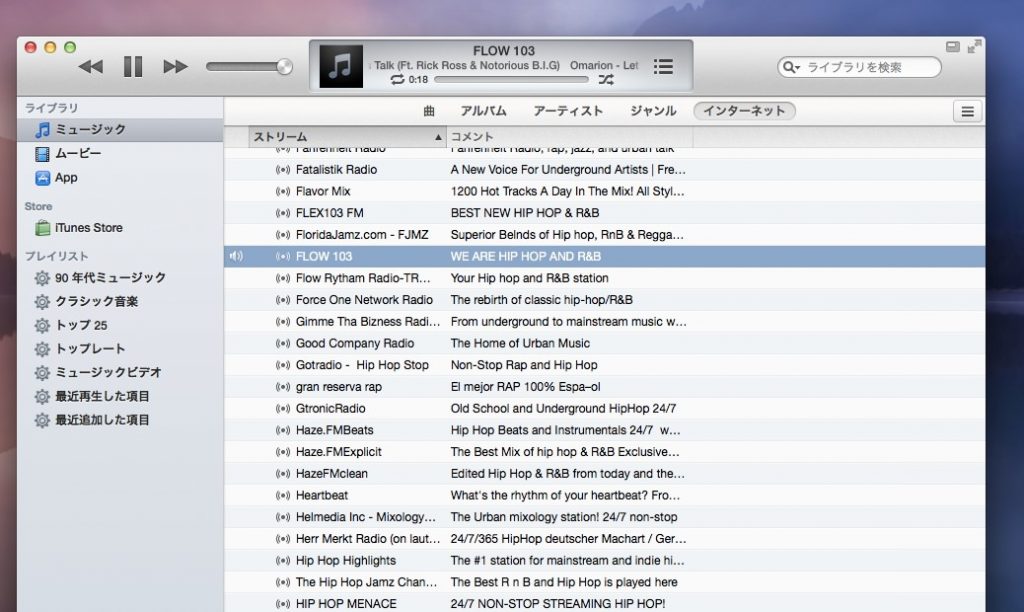Sort by the ストリーム column header
The width and height of the screenshot is (1024, 612).
347,137
